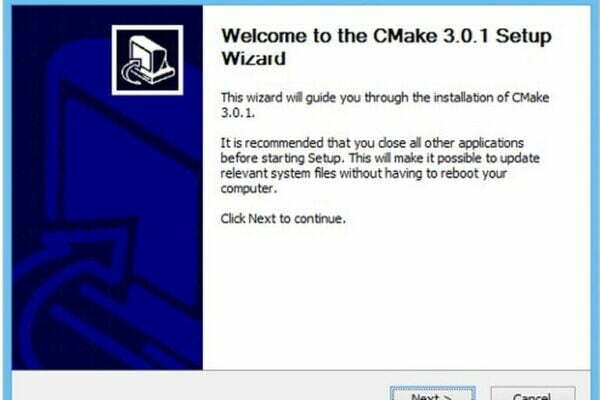Click the Next > button to continue
This screenshot has height=400, width=600.
(x=433, y=394)
